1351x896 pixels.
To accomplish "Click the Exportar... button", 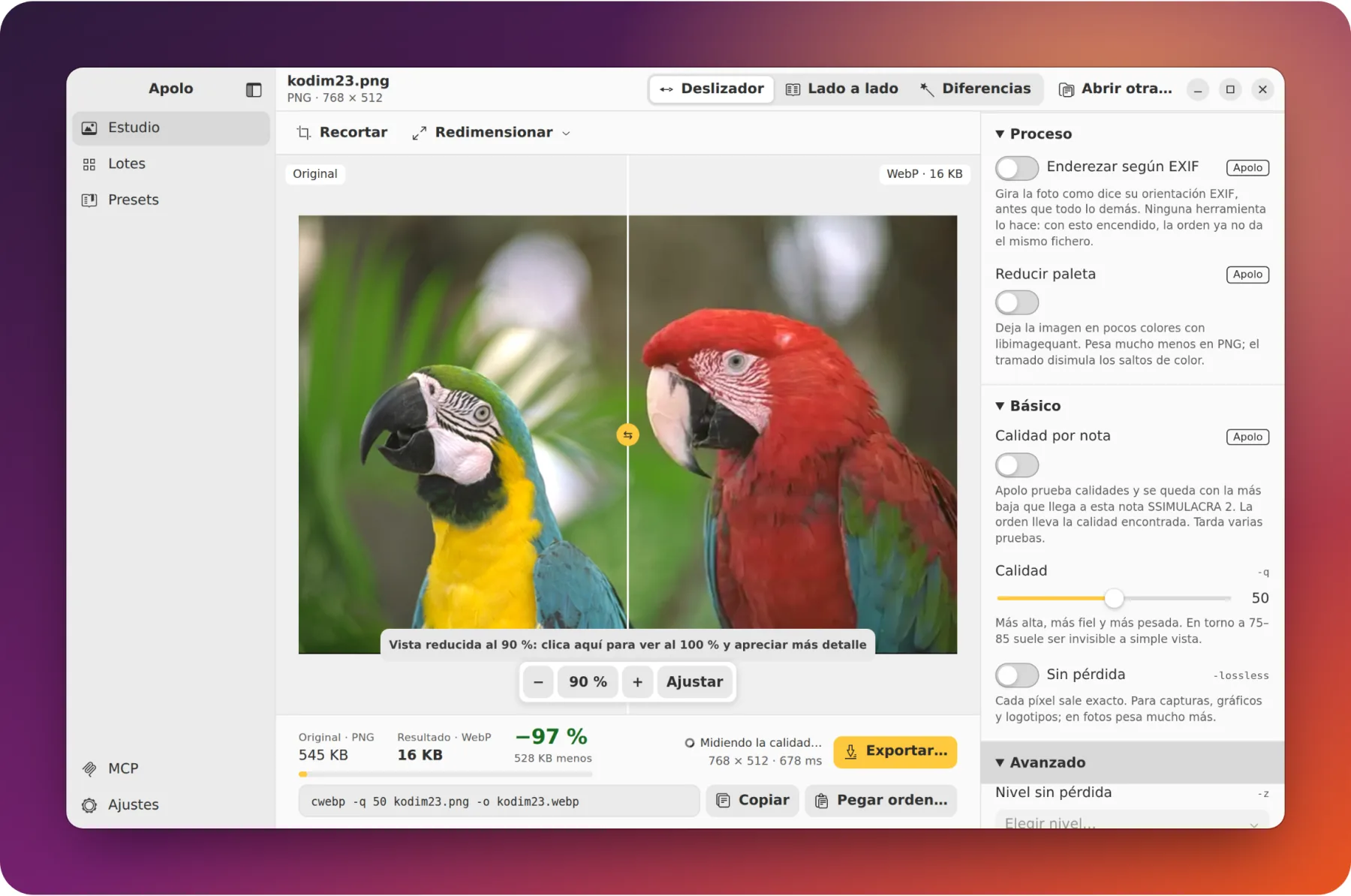I will (895, 752).
